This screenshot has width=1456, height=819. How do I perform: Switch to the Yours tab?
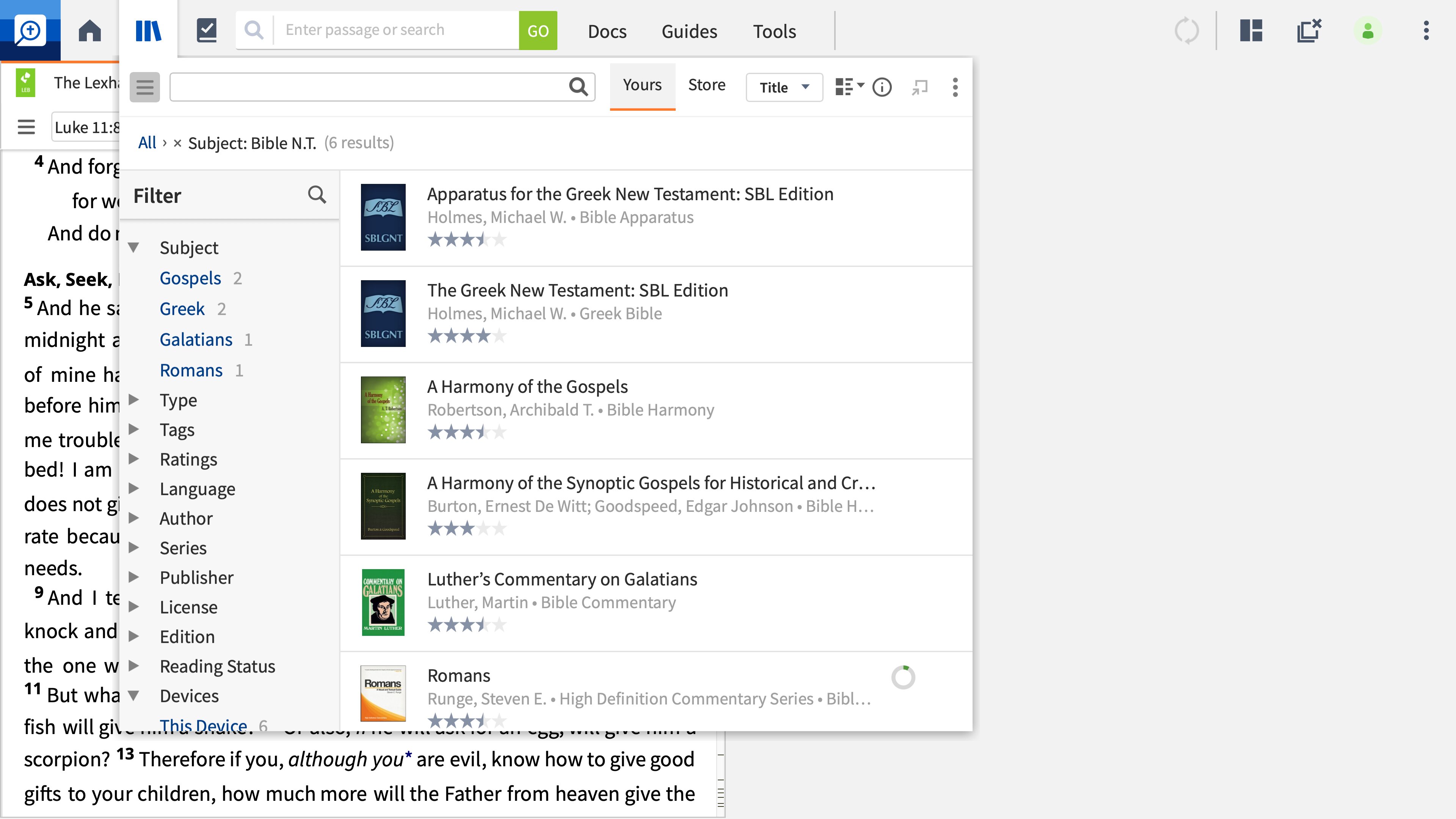coord(642,86)
